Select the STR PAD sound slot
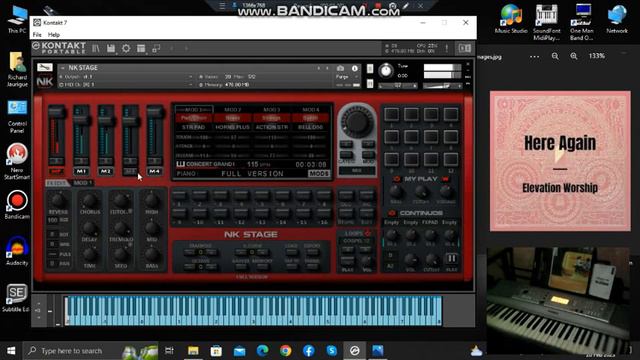 pos(193,127)
